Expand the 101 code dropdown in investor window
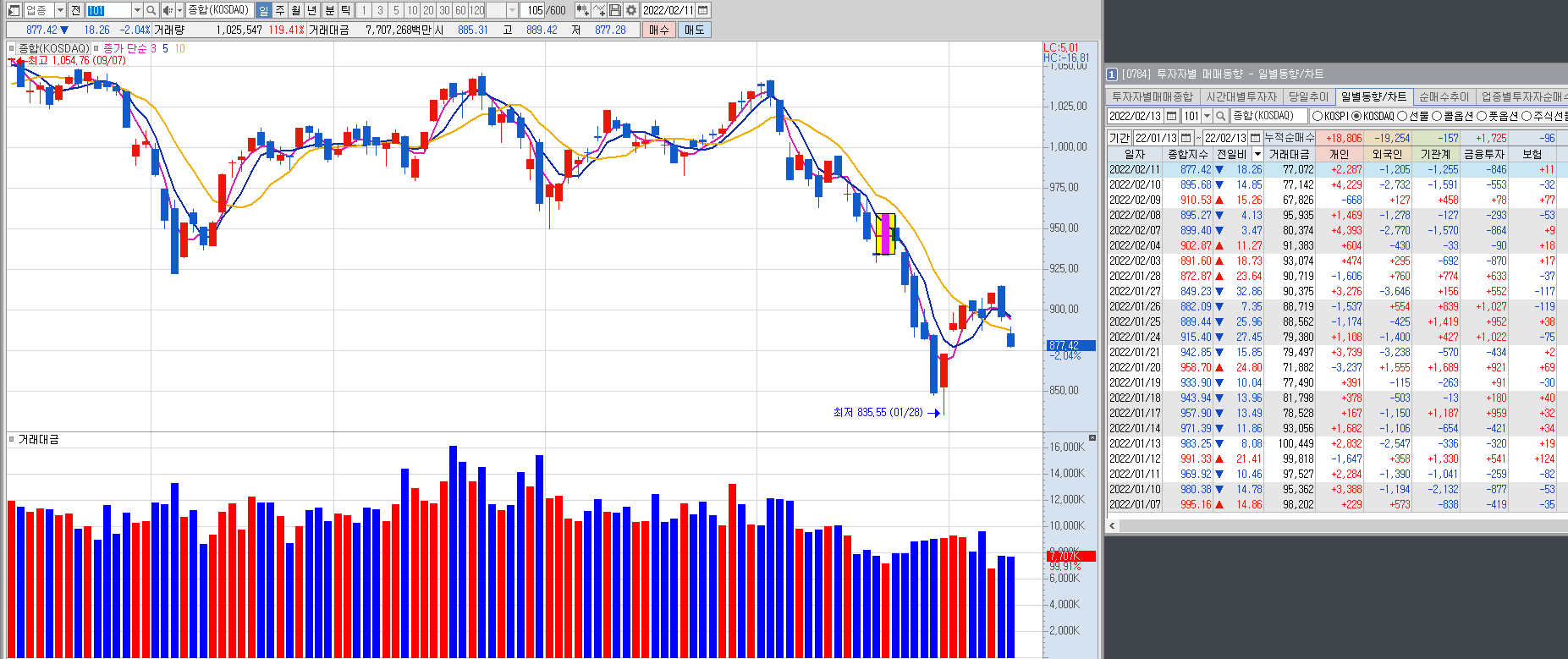This screenshot has width=1568, height=659. pos(1207,116)
